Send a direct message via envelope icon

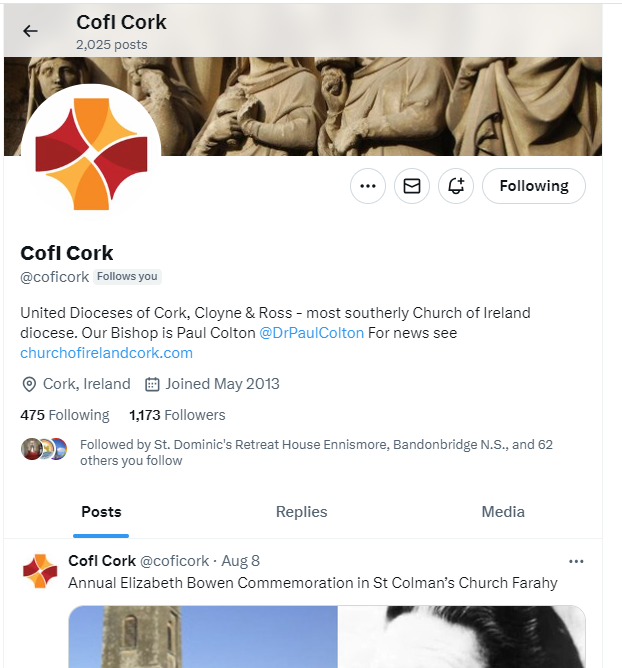[412, 186]
